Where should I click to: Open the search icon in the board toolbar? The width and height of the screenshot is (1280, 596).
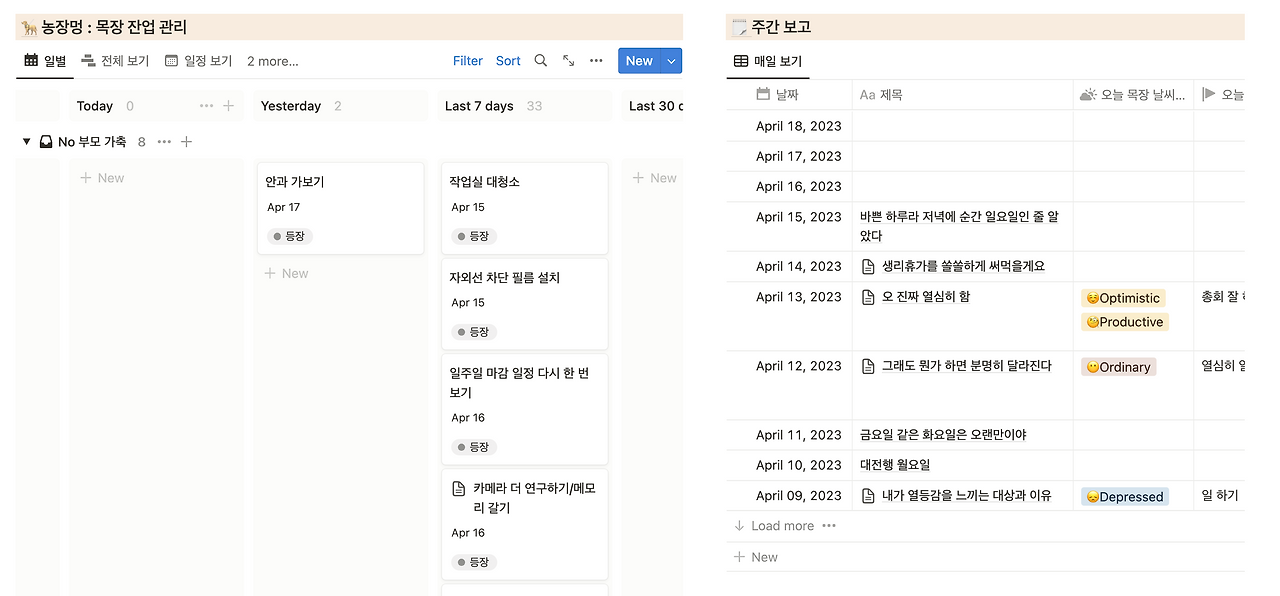click(540, 60)
